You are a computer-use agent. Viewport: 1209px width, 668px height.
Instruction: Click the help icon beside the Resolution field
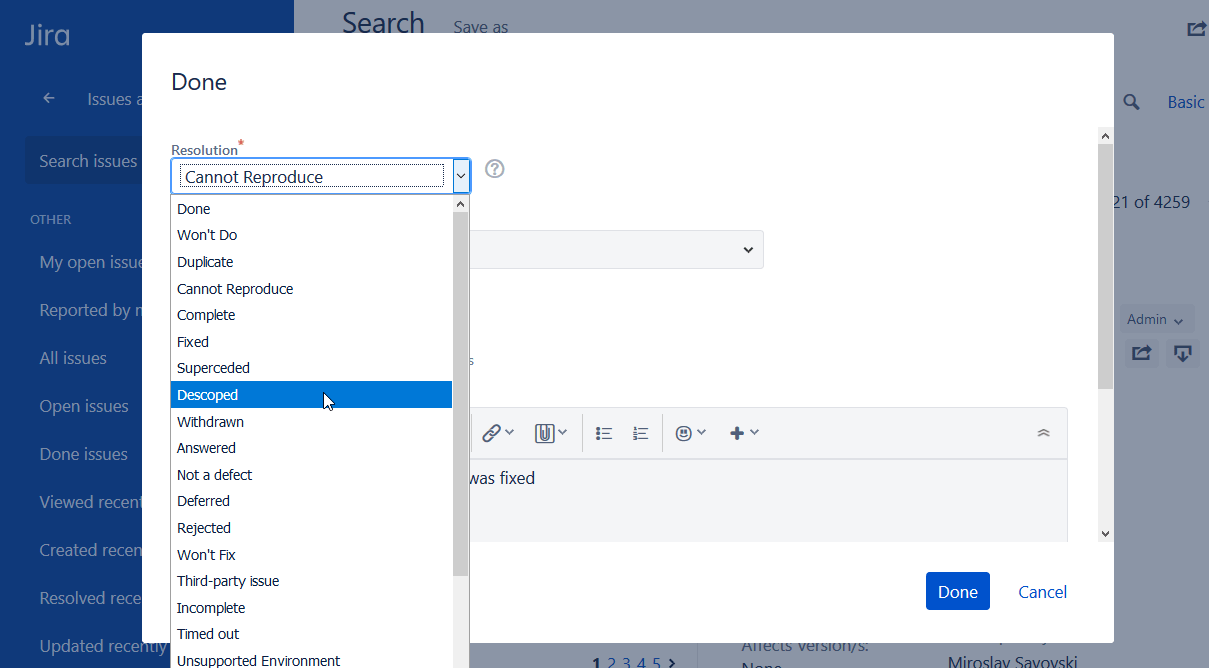(494, 169)
